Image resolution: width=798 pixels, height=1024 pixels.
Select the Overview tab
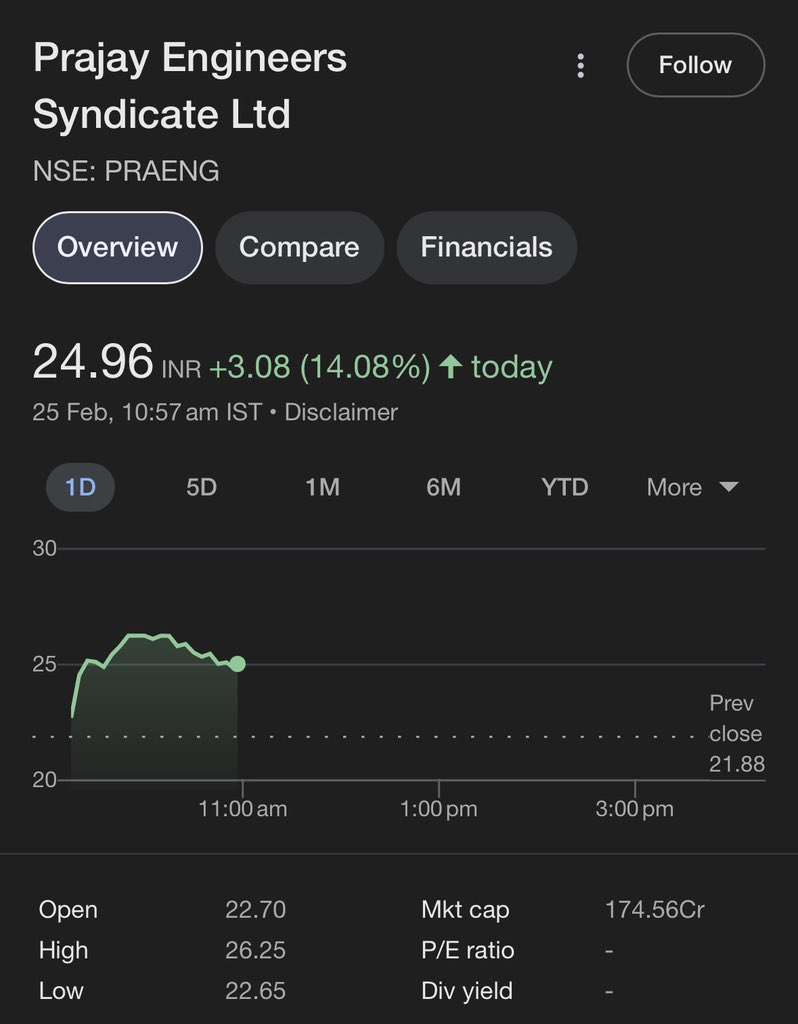[118, 248]
